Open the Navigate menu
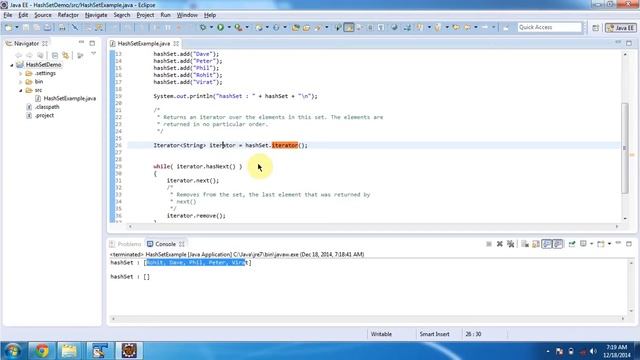The height and width of the screenshot is (360, 640). click(96, 15)
